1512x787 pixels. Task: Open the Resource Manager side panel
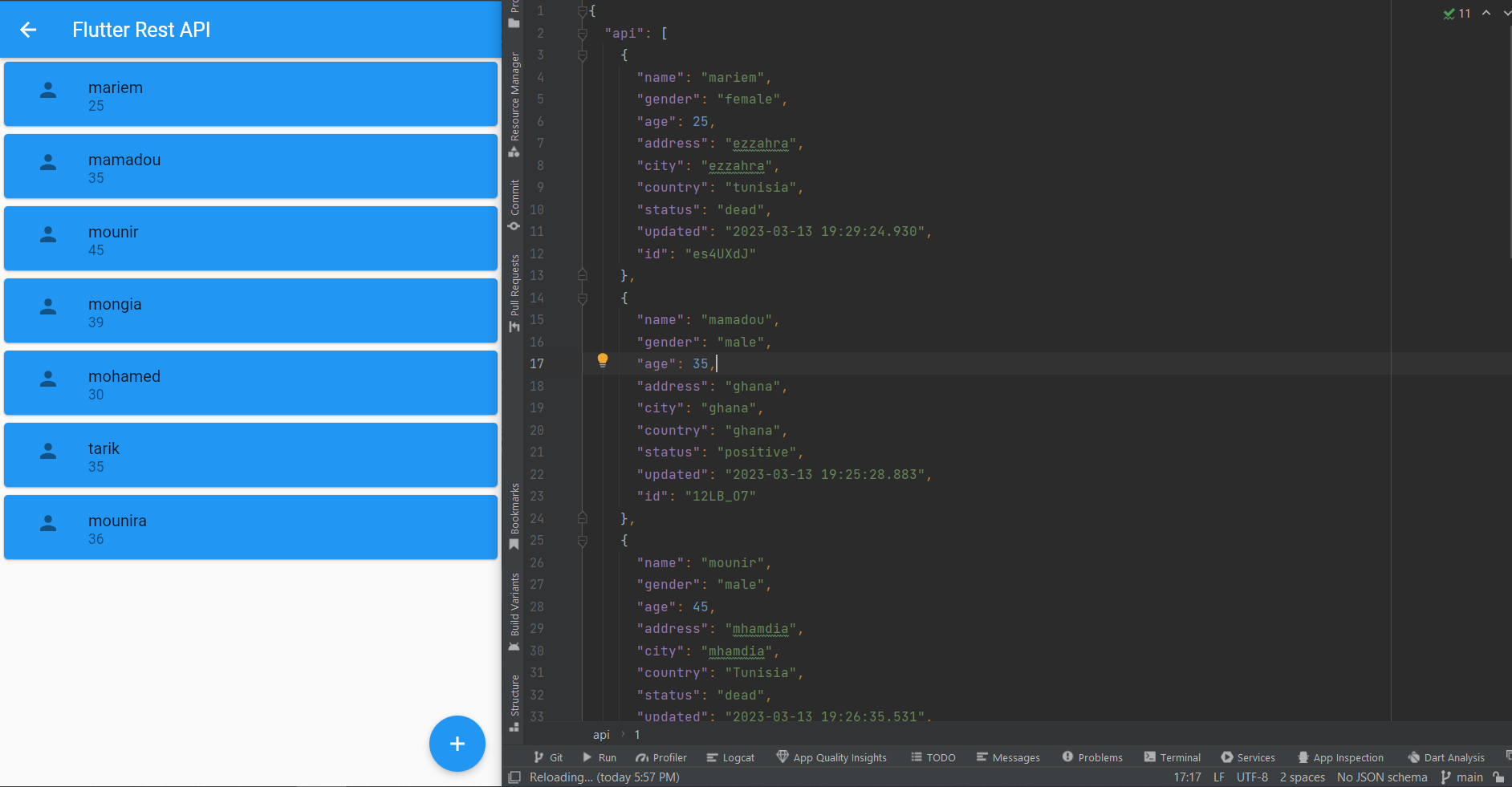pyautogui.click(x=514, y=104)
